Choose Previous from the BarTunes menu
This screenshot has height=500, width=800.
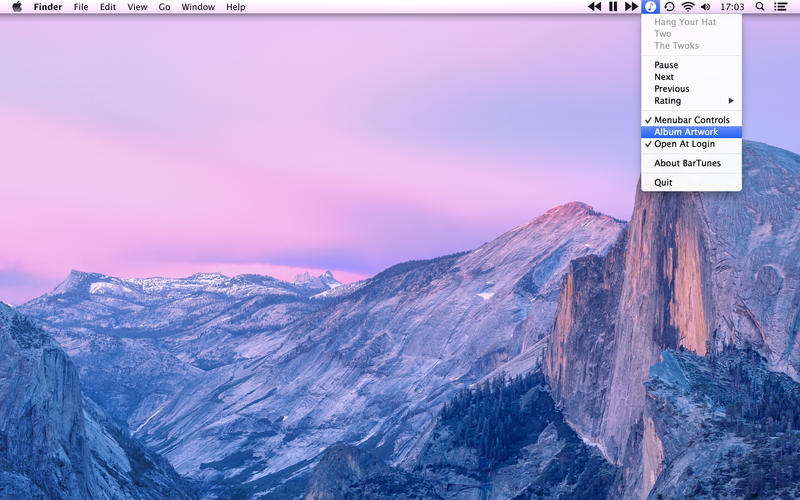(x=671, y=89)
